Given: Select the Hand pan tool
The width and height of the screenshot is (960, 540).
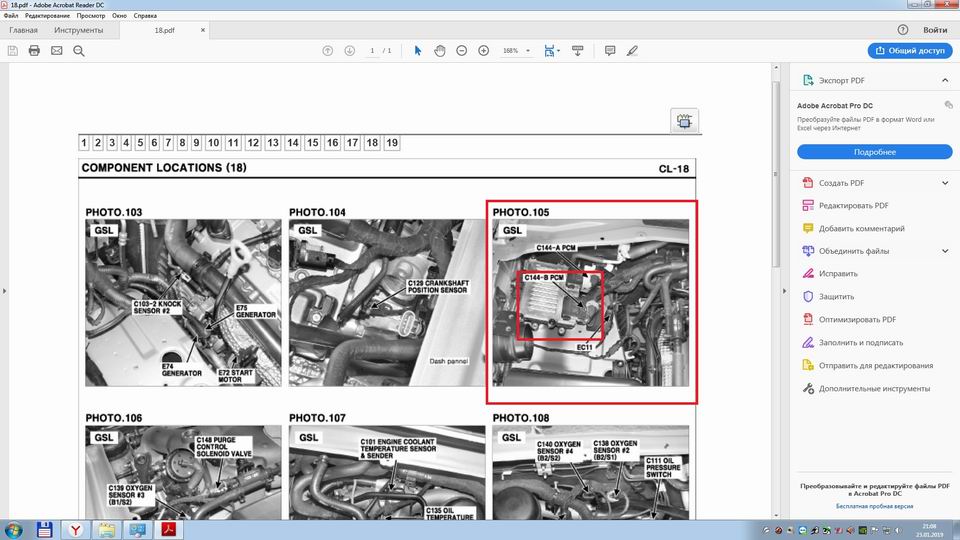Looking at the screenshot, I should click(x=439, y=51).
